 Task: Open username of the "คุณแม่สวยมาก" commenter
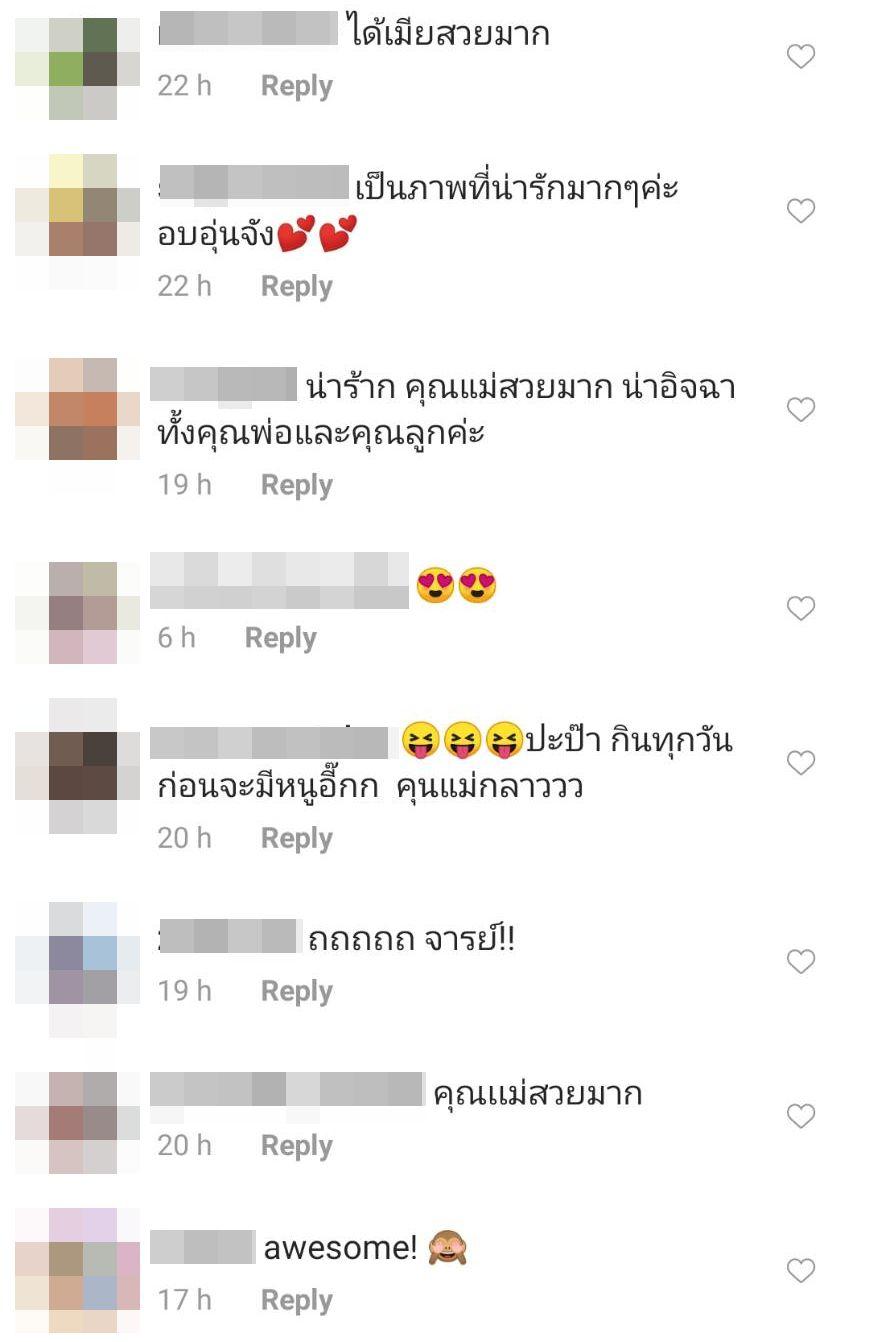[287, 1090]
